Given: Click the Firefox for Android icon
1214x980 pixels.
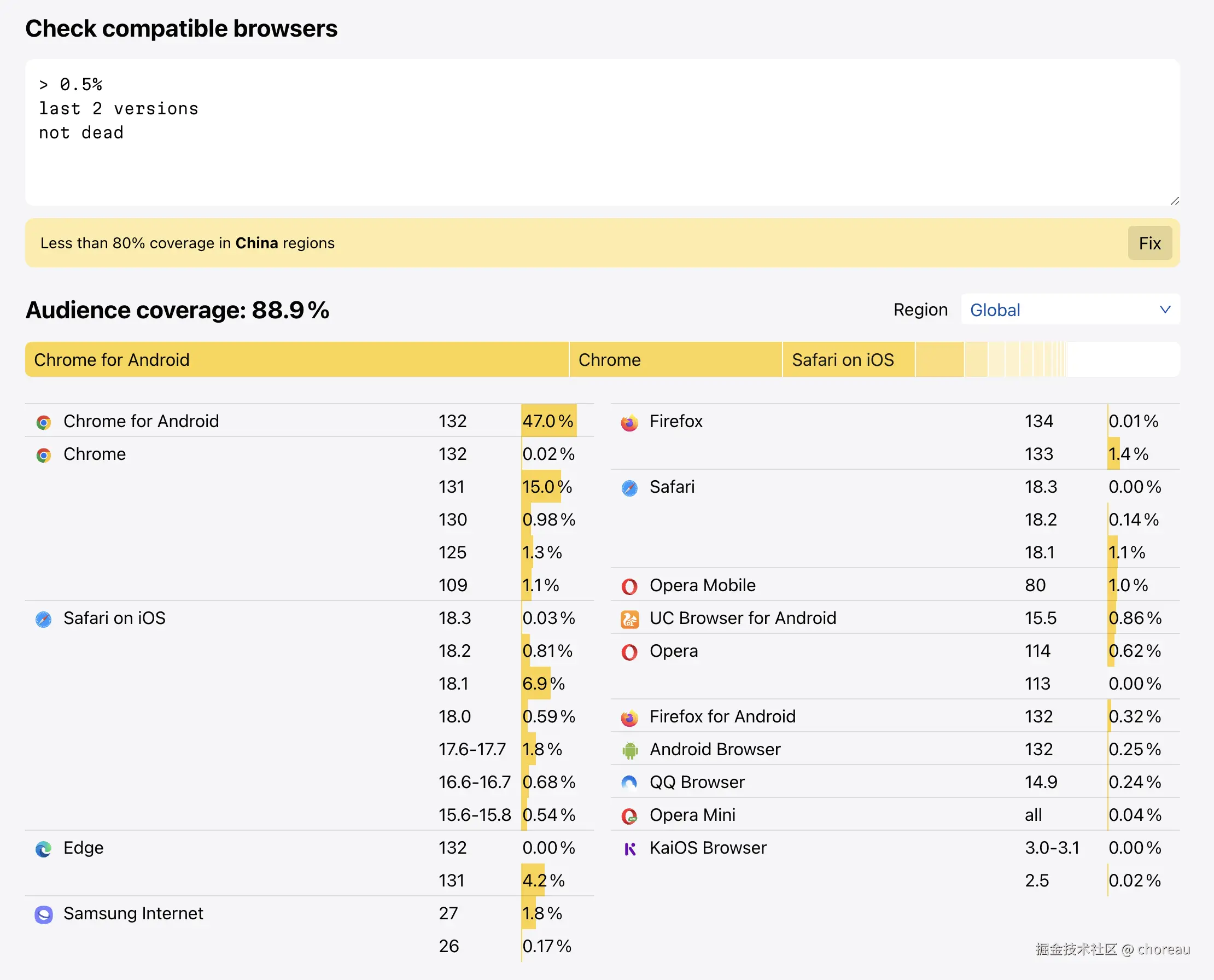Looking at the screenshot, I should click(x=629, y=716).
